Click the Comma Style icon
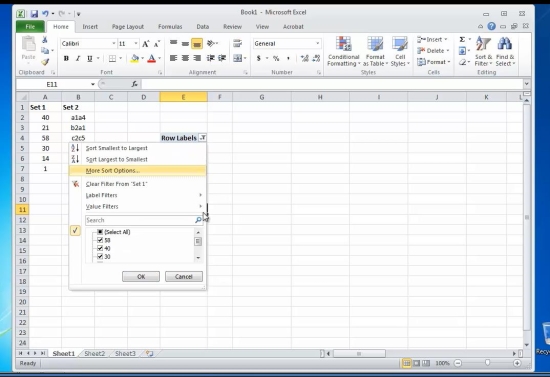Viewport: 550px width, 377px height. pyautogui.click(x=288, y=58)
